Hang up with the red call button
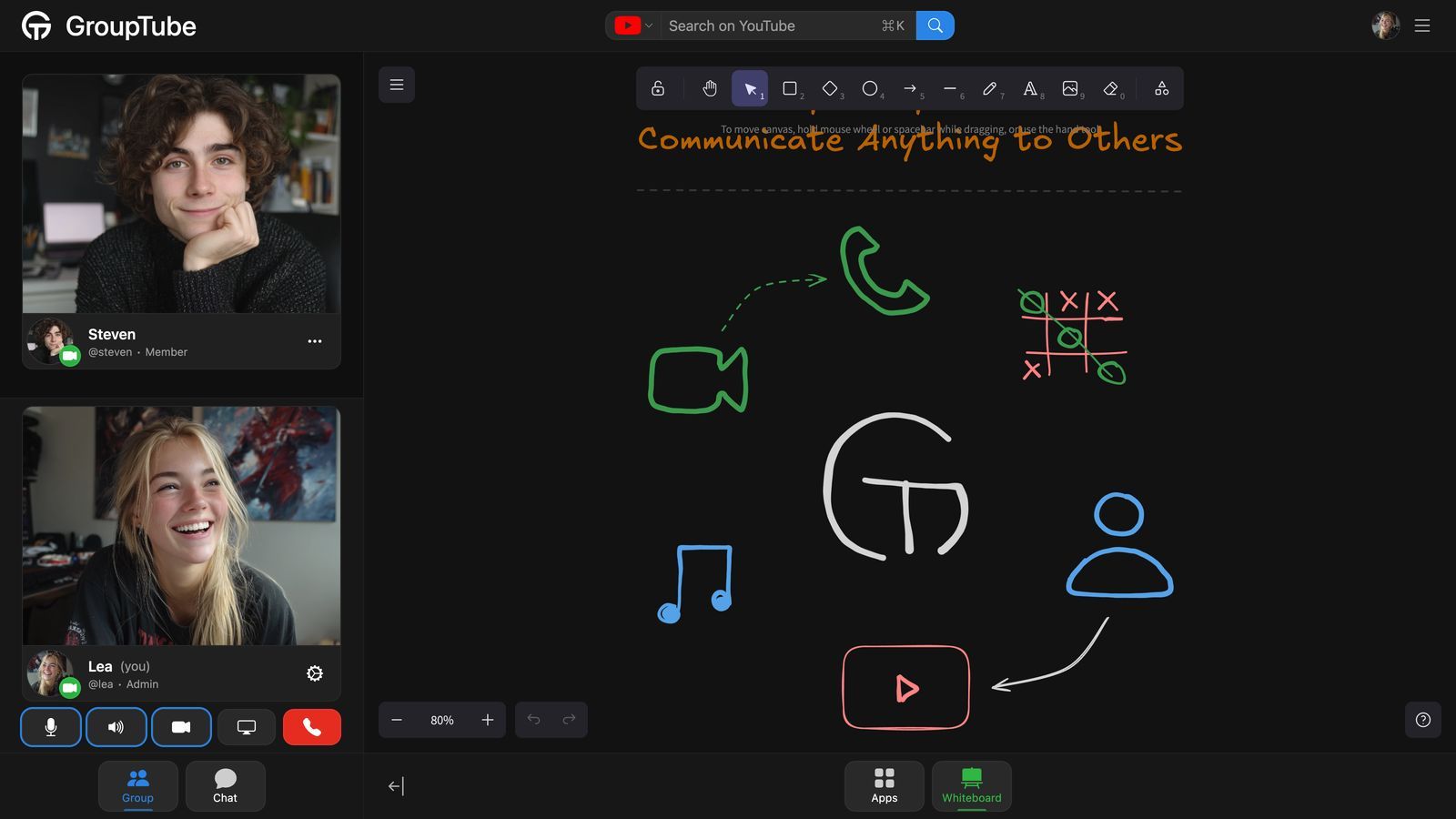The height and width of the screenshot is (819, 1456). pyautogui.click(x=311, y=727)
